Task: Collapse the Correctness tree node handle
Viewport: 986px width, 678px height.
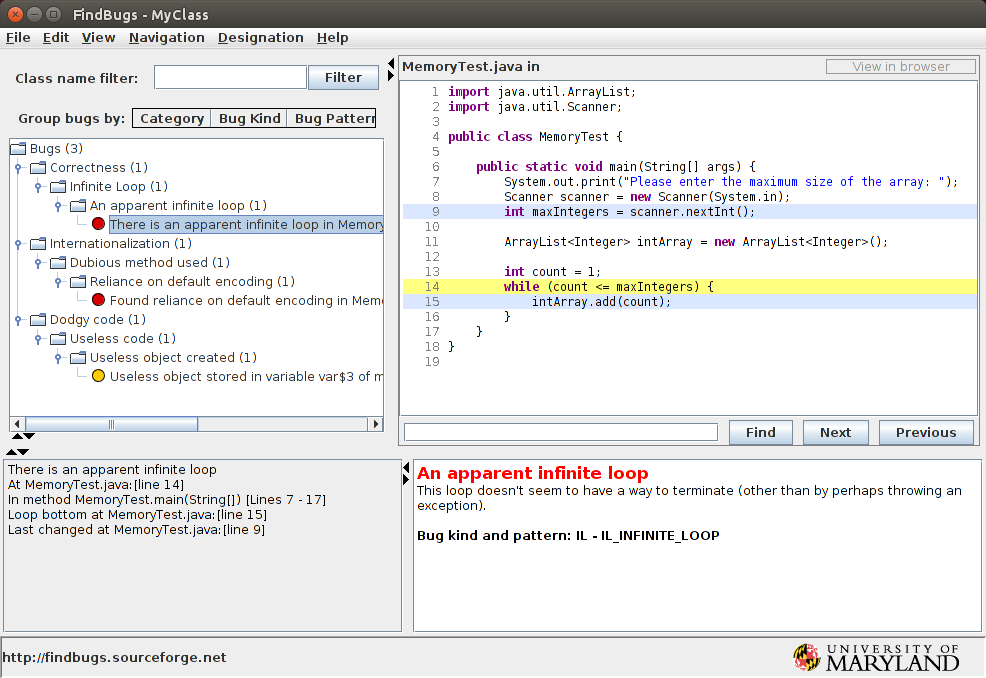Action: (18, 168)
